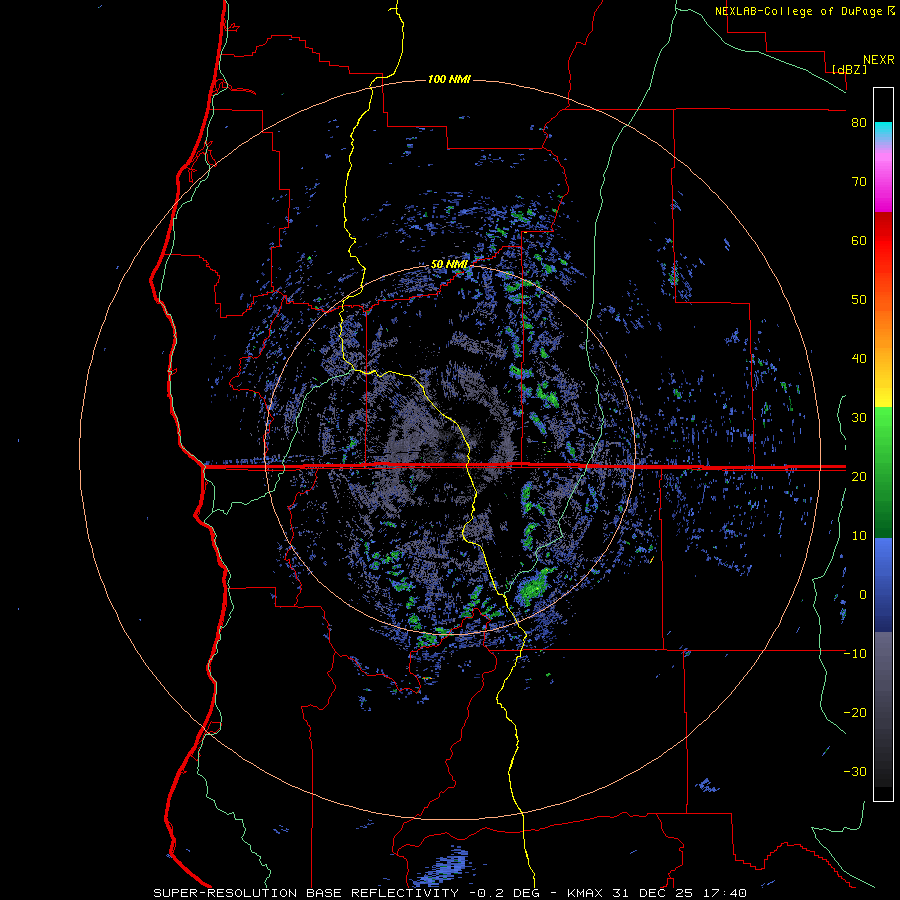900x900 pixels.
Task: Click the 60 value on dBZ scale
Action: click(x=859, y=240)
